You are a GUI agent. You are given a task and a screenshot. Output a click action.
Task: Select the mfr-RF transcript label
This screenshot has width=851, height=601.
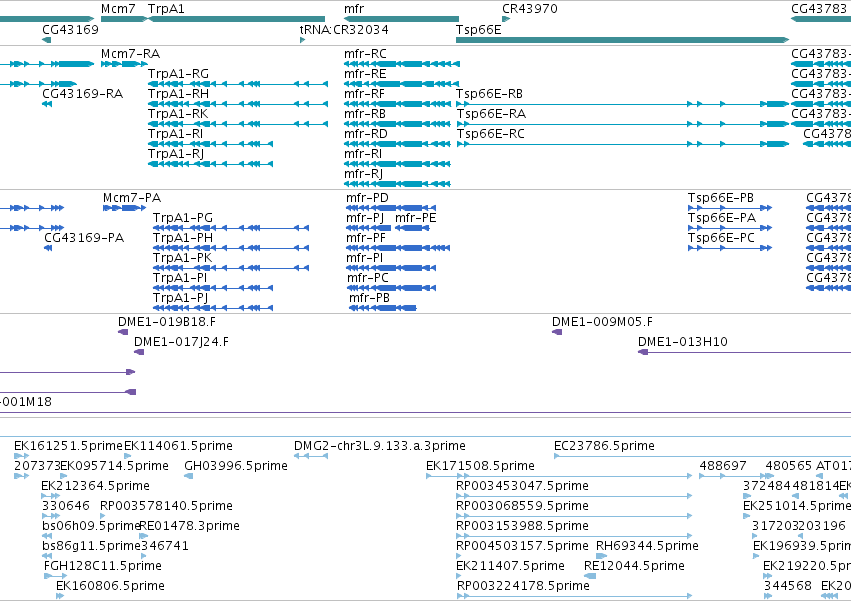[364, 94]
